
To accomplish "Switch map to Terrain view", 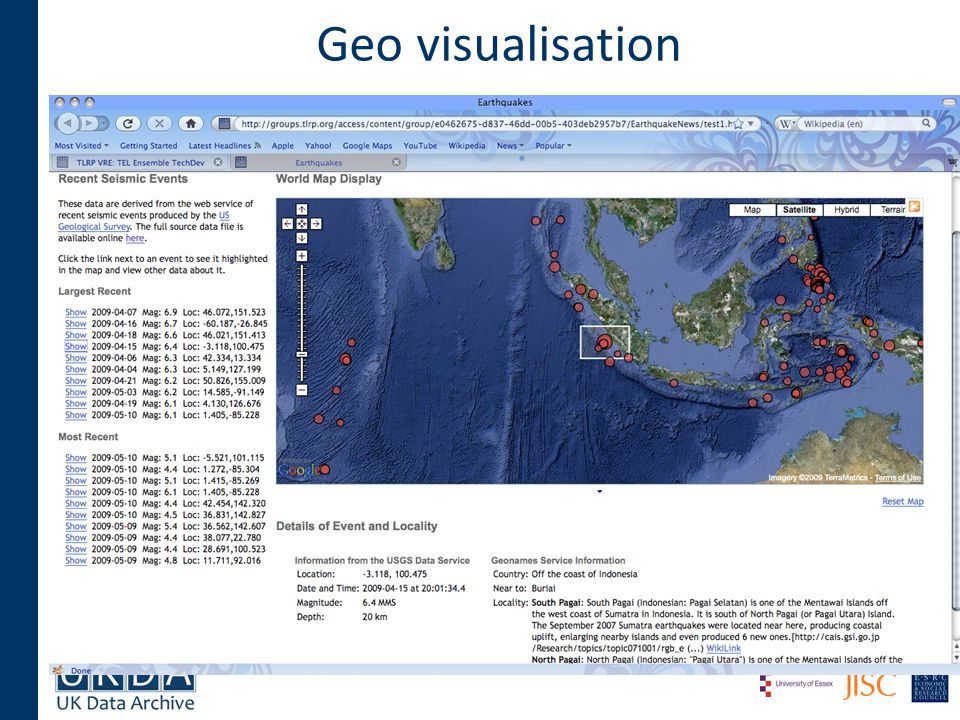I will 888,210.
